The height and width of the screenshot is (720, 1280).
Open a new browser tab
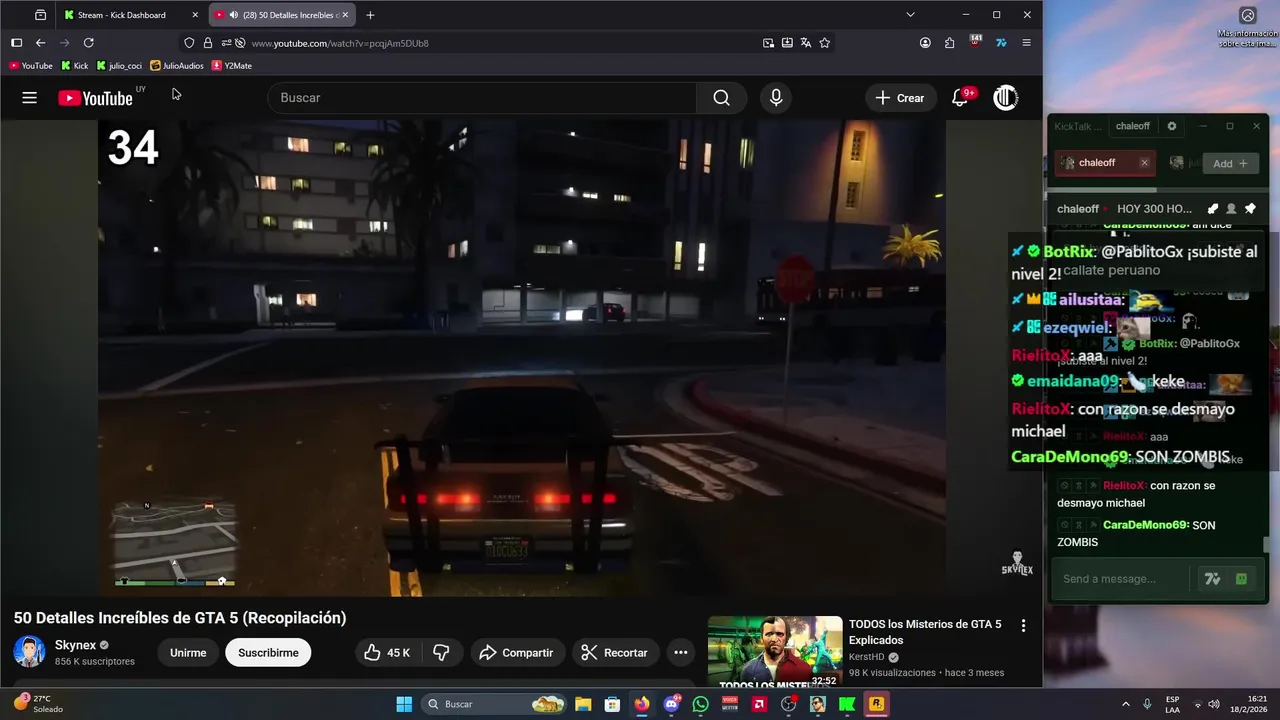click(x=370, y=15)
